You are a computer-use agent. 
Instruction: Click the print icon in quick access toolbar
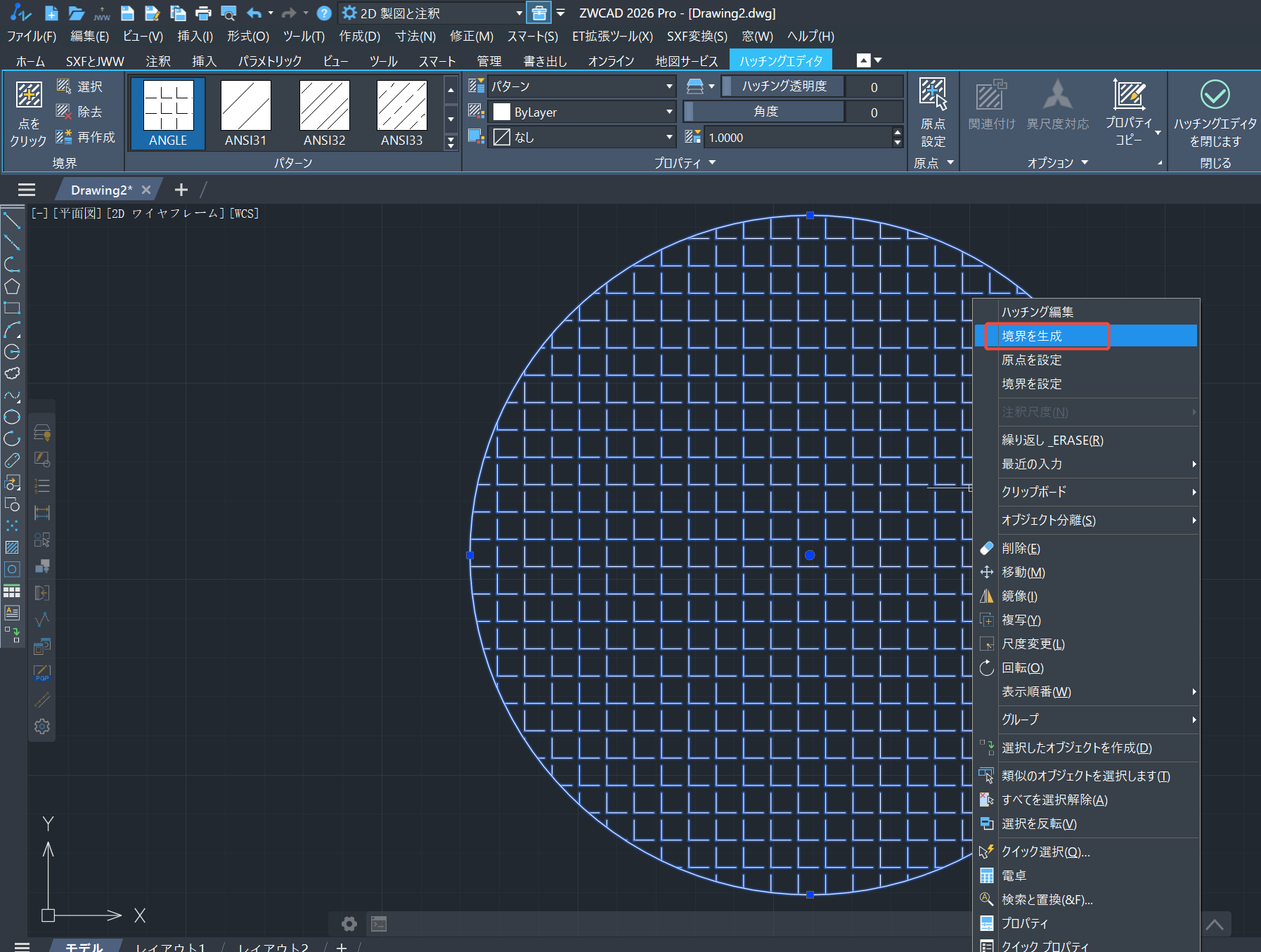coord(203,13)
